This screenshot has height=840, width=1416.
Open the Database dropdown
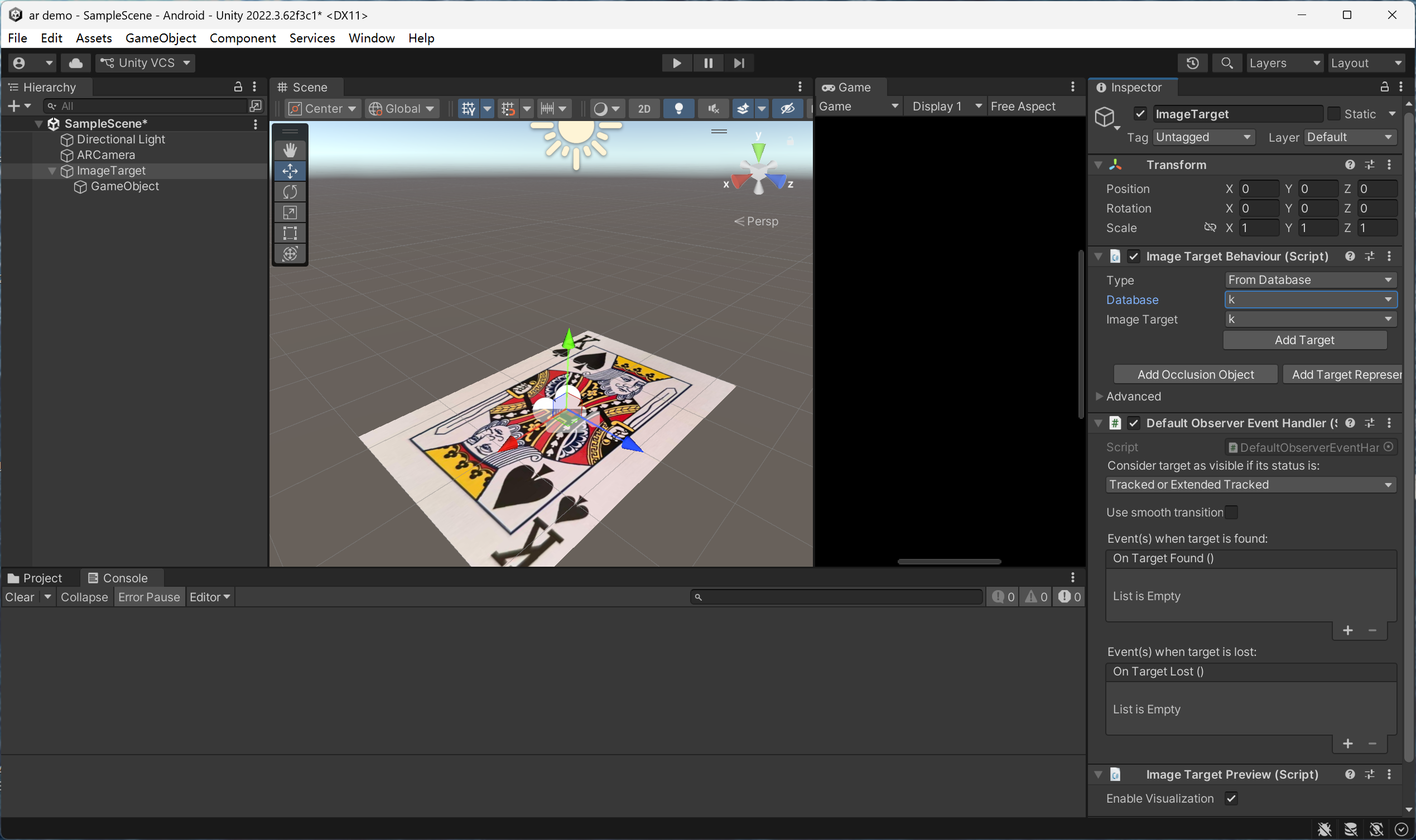(x=1309, y=300)
